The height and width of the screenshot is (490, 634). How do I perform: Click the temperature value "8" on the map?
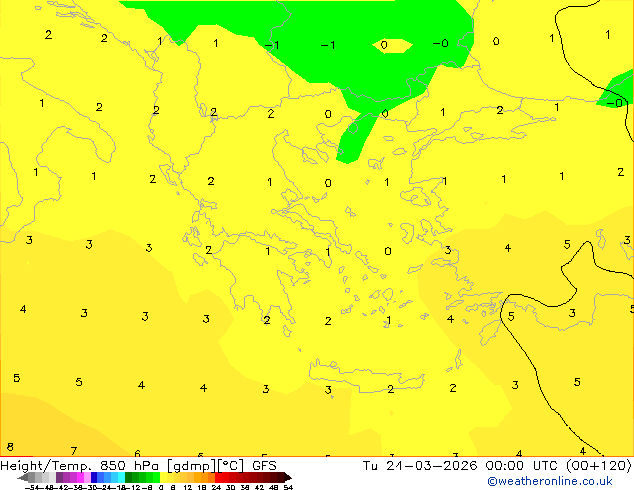(10, 447)
